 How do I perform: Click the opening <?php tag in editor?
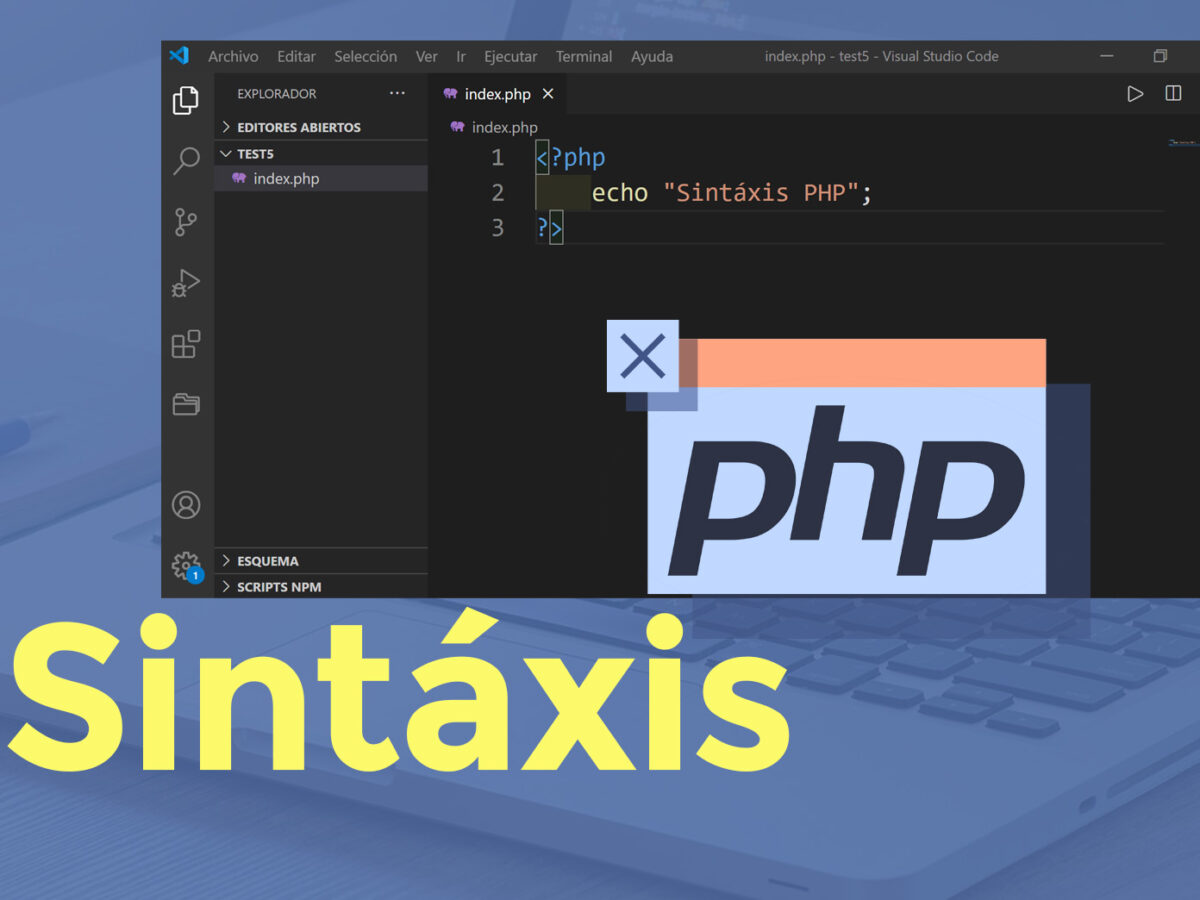coord(571,158)
